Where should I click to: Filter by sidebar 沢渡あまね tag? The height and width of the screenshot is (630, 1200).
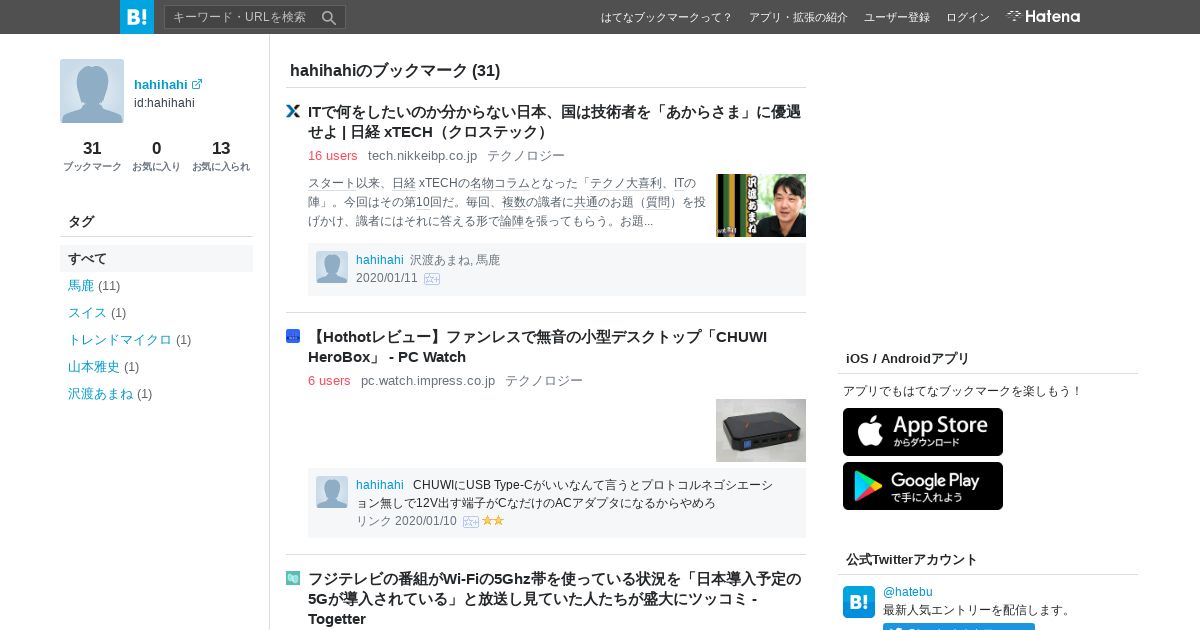click(x=100, y=393)
